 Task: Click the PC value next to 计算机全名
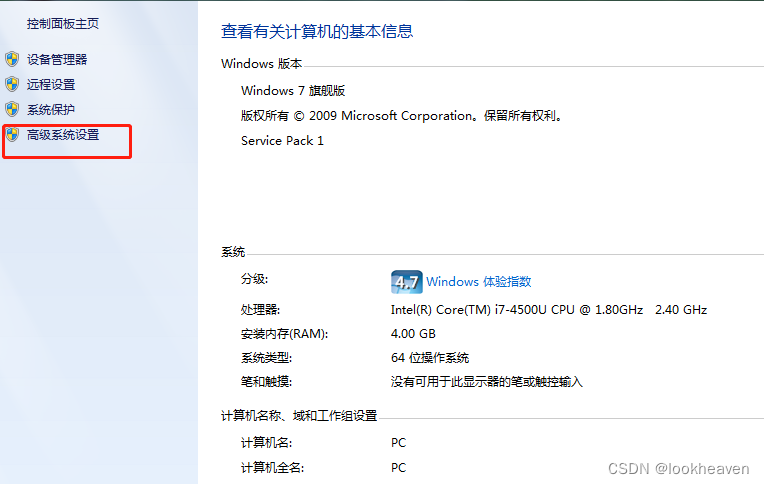399,468
